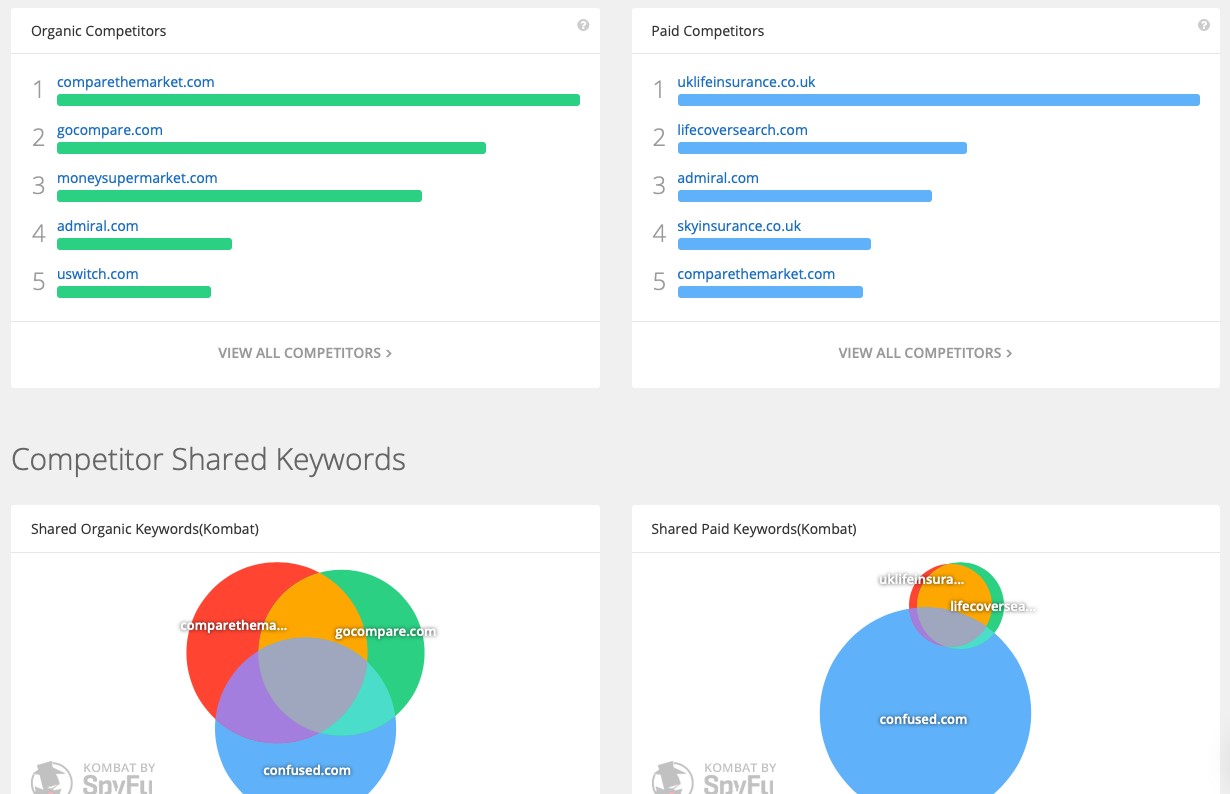The width and height of the screenshot is (1230, 794).
Task: View all competitors under Paid Competitors
Action: [x=925, y=353]
